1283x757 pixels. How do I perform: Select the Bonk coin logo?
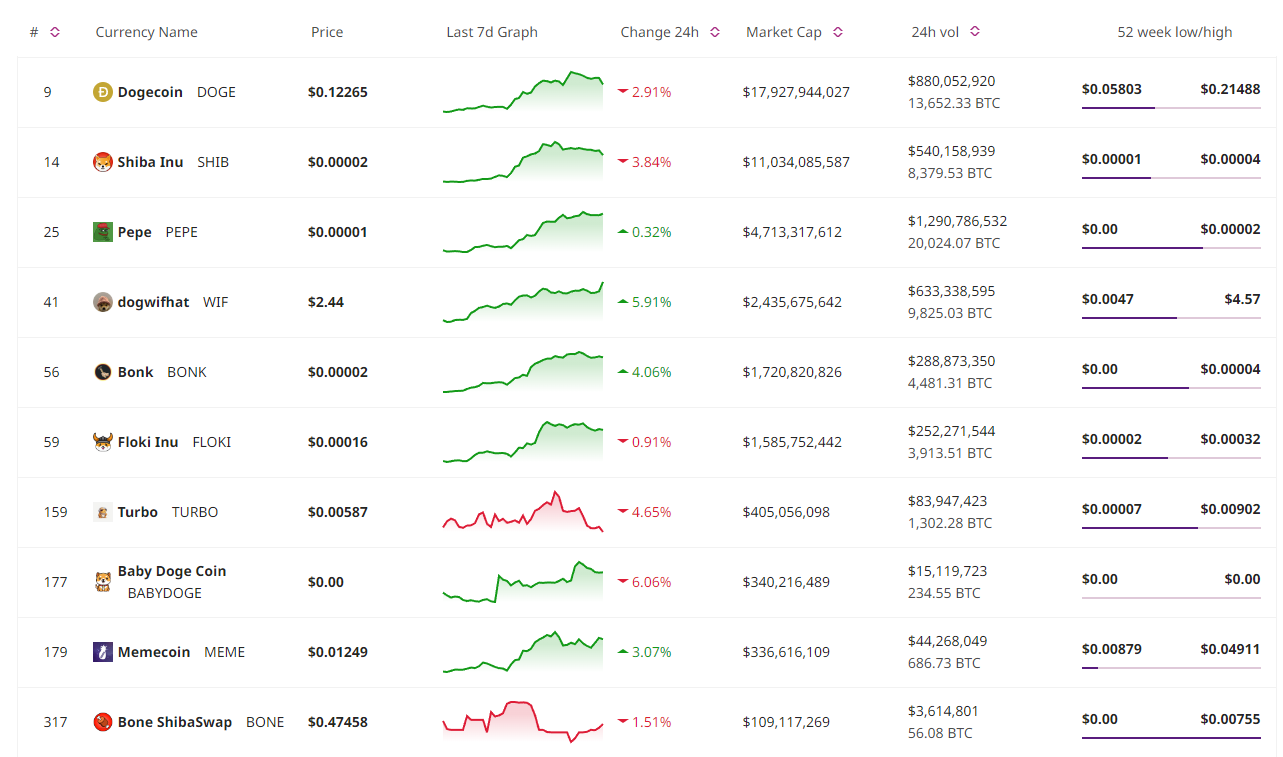click(105, 372)
